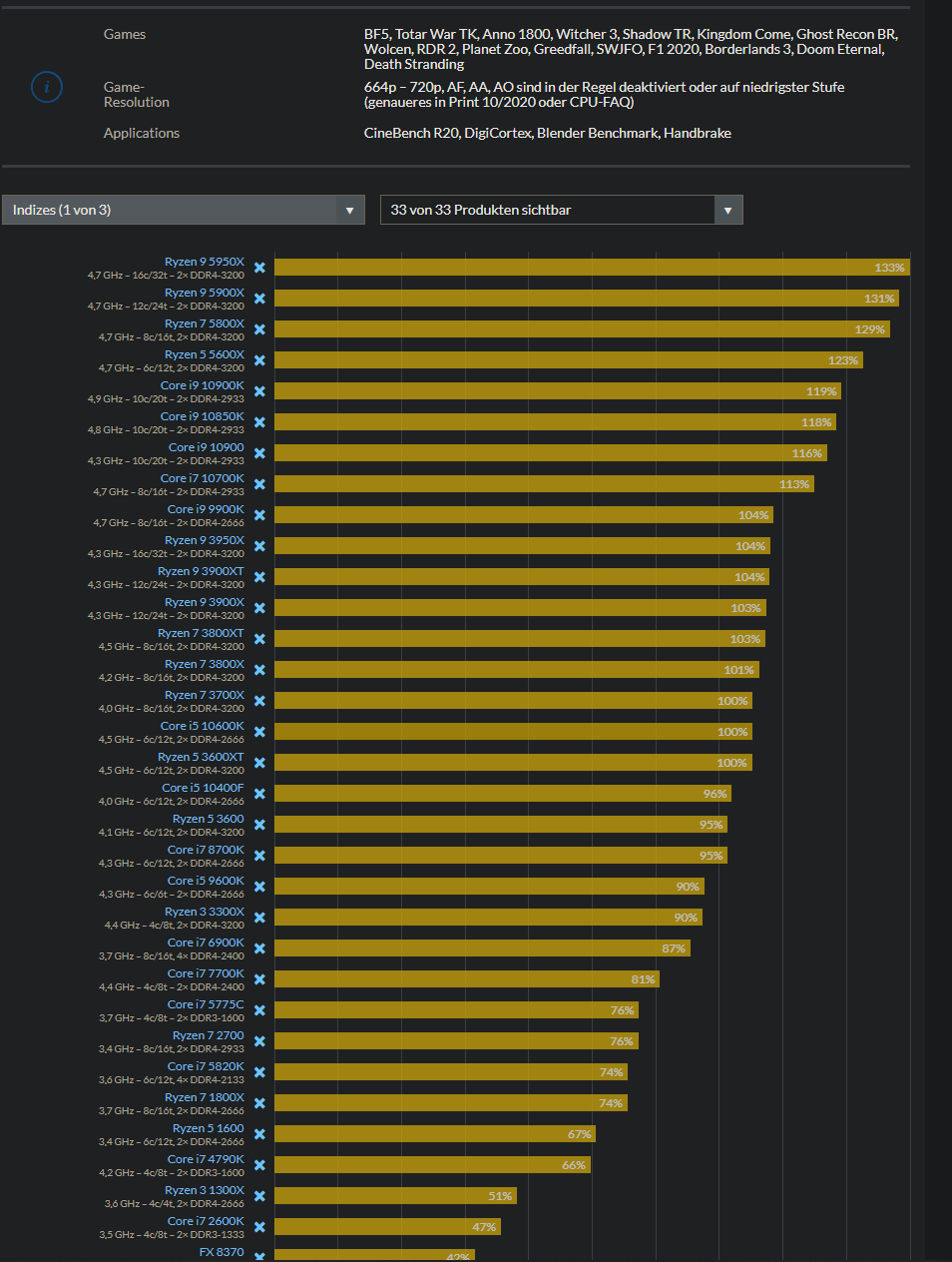Open the 33 von 33 Produkten dropdown
The image size is (952, 1262).
(x=561, y=210)
